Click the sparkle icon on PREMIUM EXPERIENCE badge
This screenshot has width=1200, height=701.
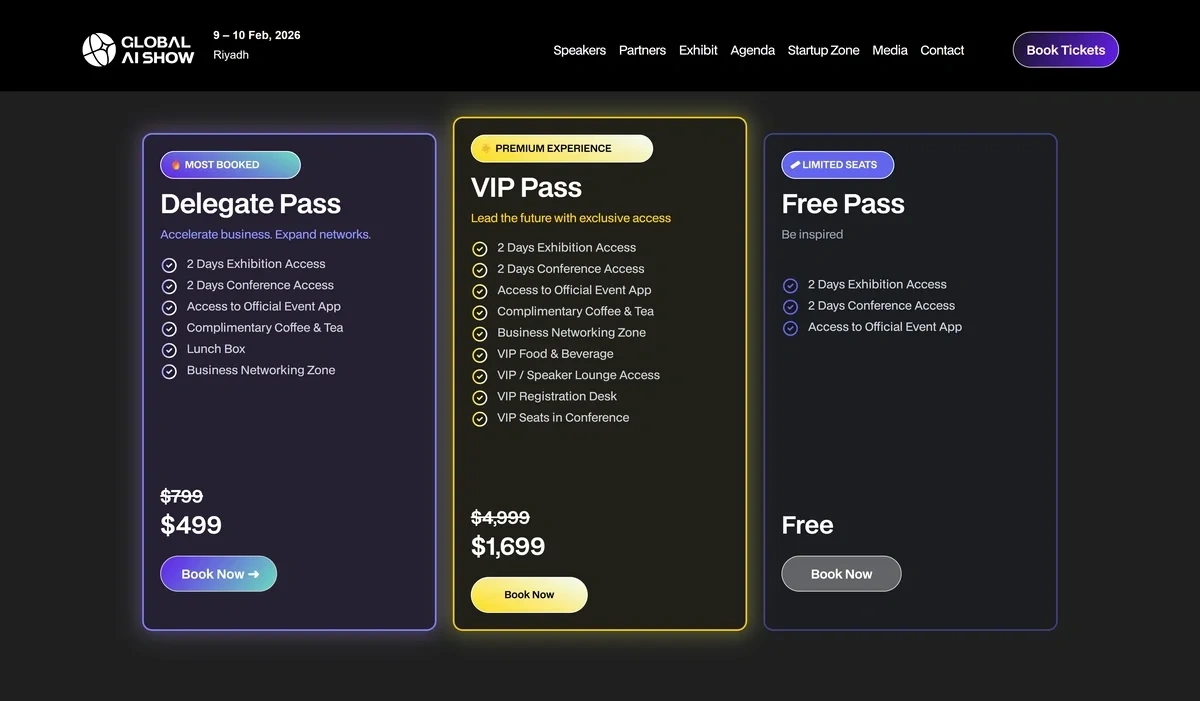coord(486,148)
